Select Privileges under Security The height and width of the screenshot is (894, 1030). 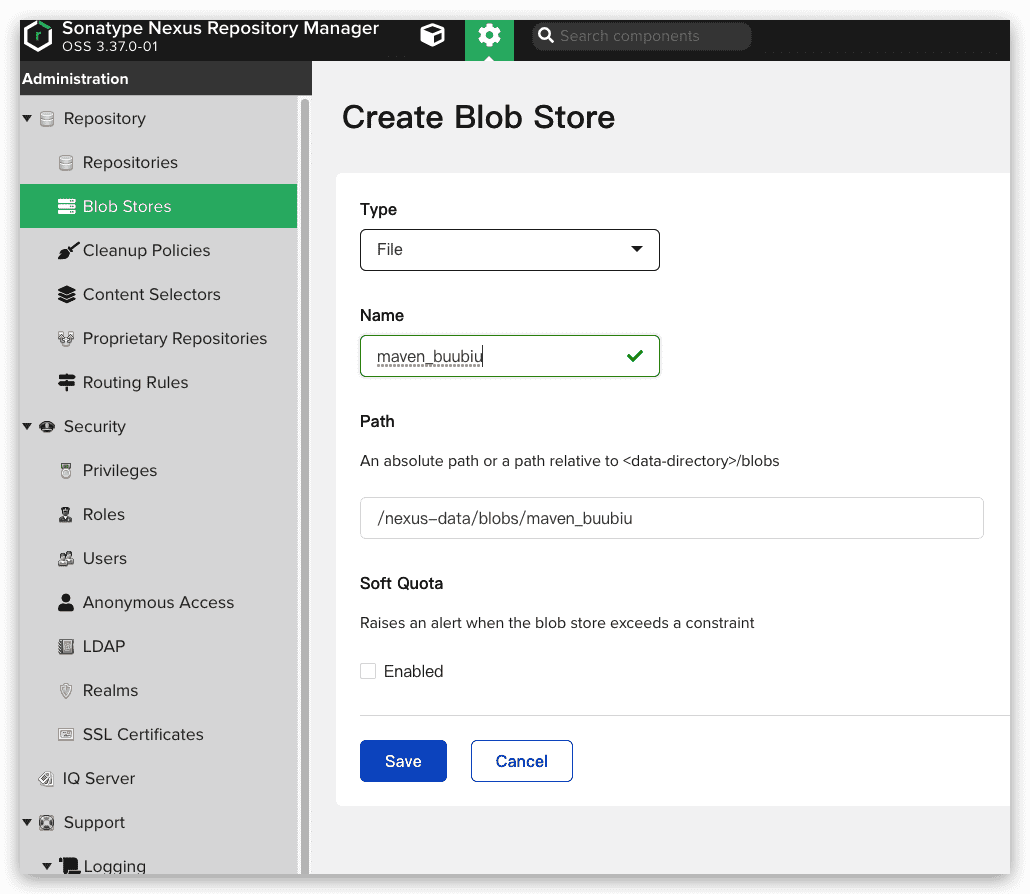pyautogui.click(x=120, y=471)
